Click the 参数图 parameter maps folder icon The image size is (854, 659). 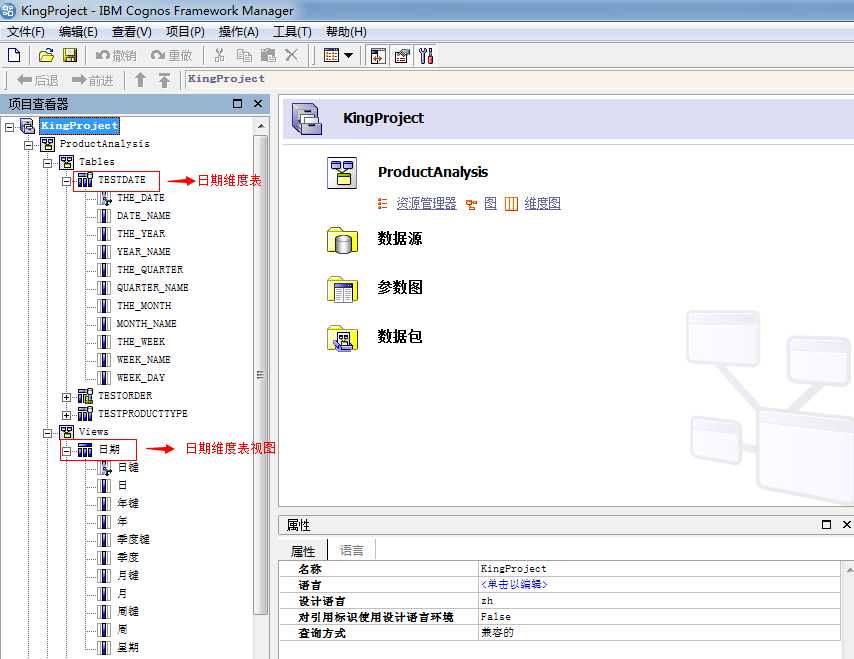(x=342, y=289)
